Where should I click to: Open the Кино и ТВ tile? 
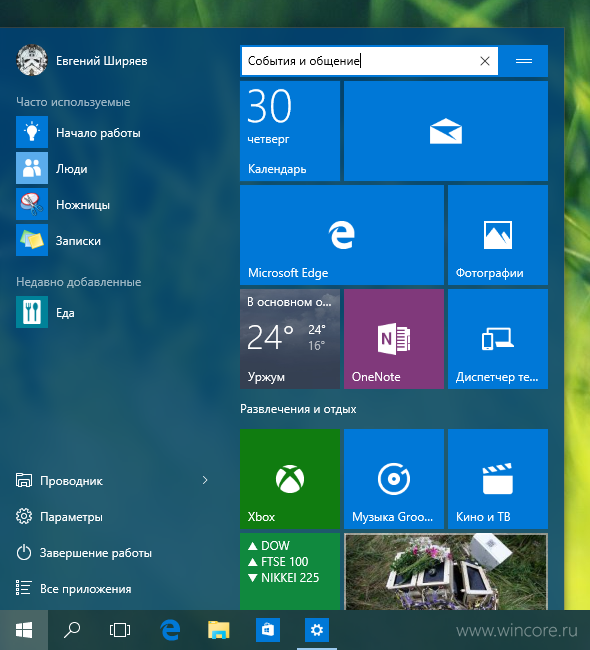(498, 479)
